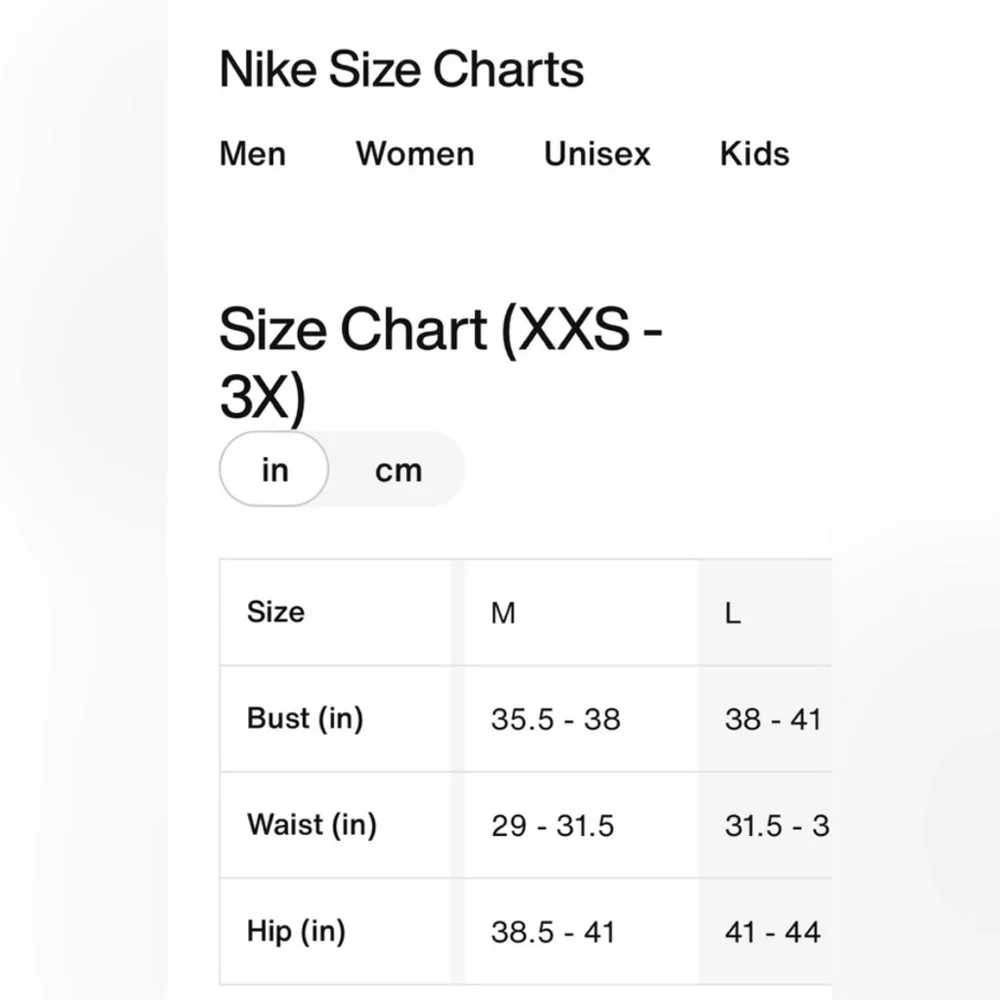
Task: Open the Men size chart tab
Action: point(253,154)
